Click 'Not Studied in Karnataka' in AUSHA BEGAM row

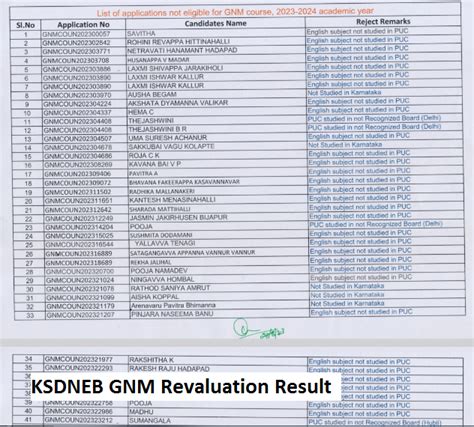[344, 93]
